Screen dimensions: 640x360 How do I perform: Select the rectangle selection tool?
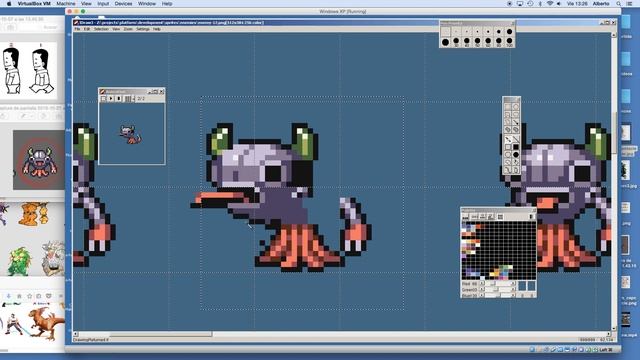tap(508, 107)
